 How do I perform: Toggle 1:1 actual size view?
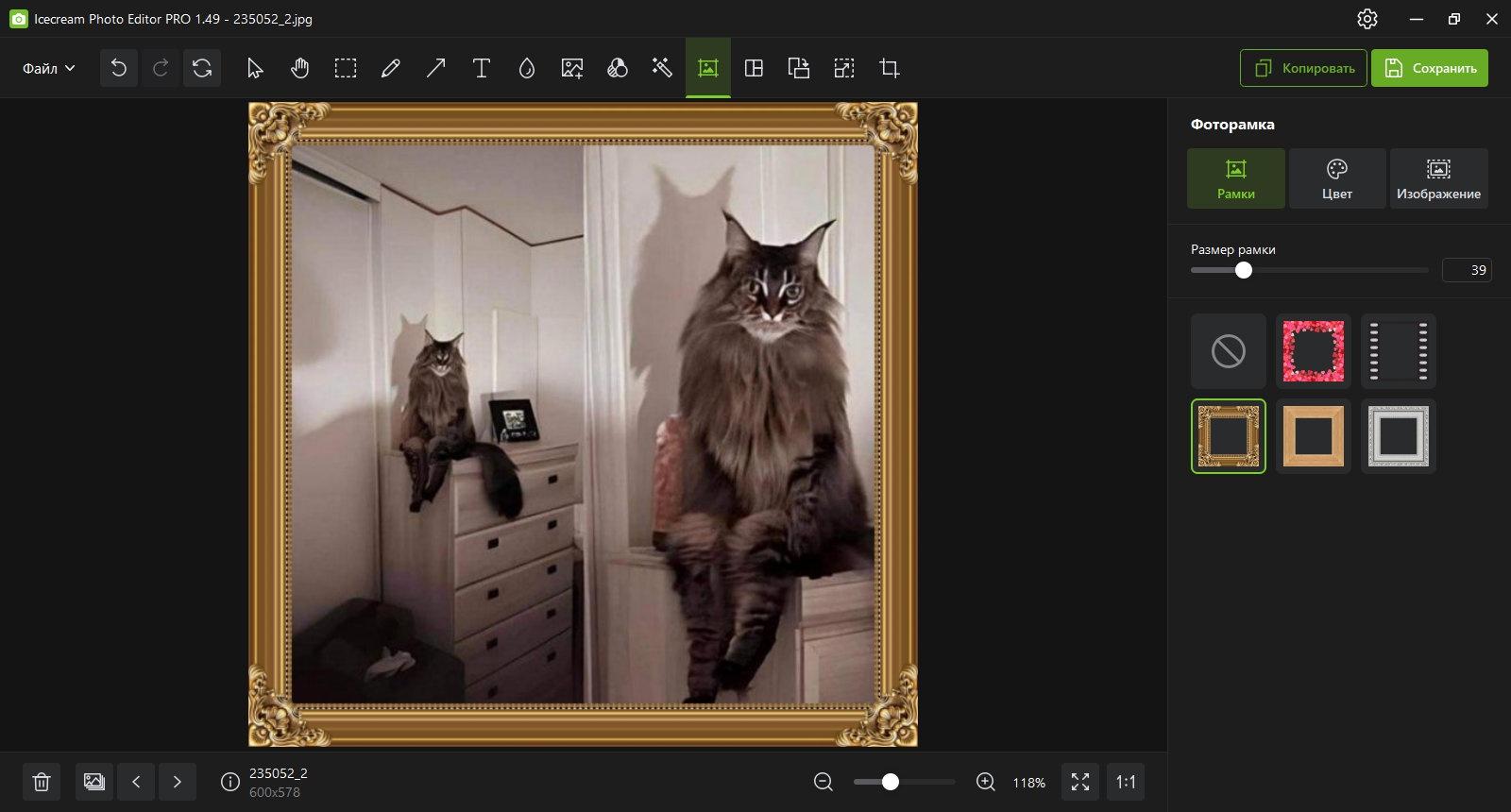click(x=1126, y=782)
